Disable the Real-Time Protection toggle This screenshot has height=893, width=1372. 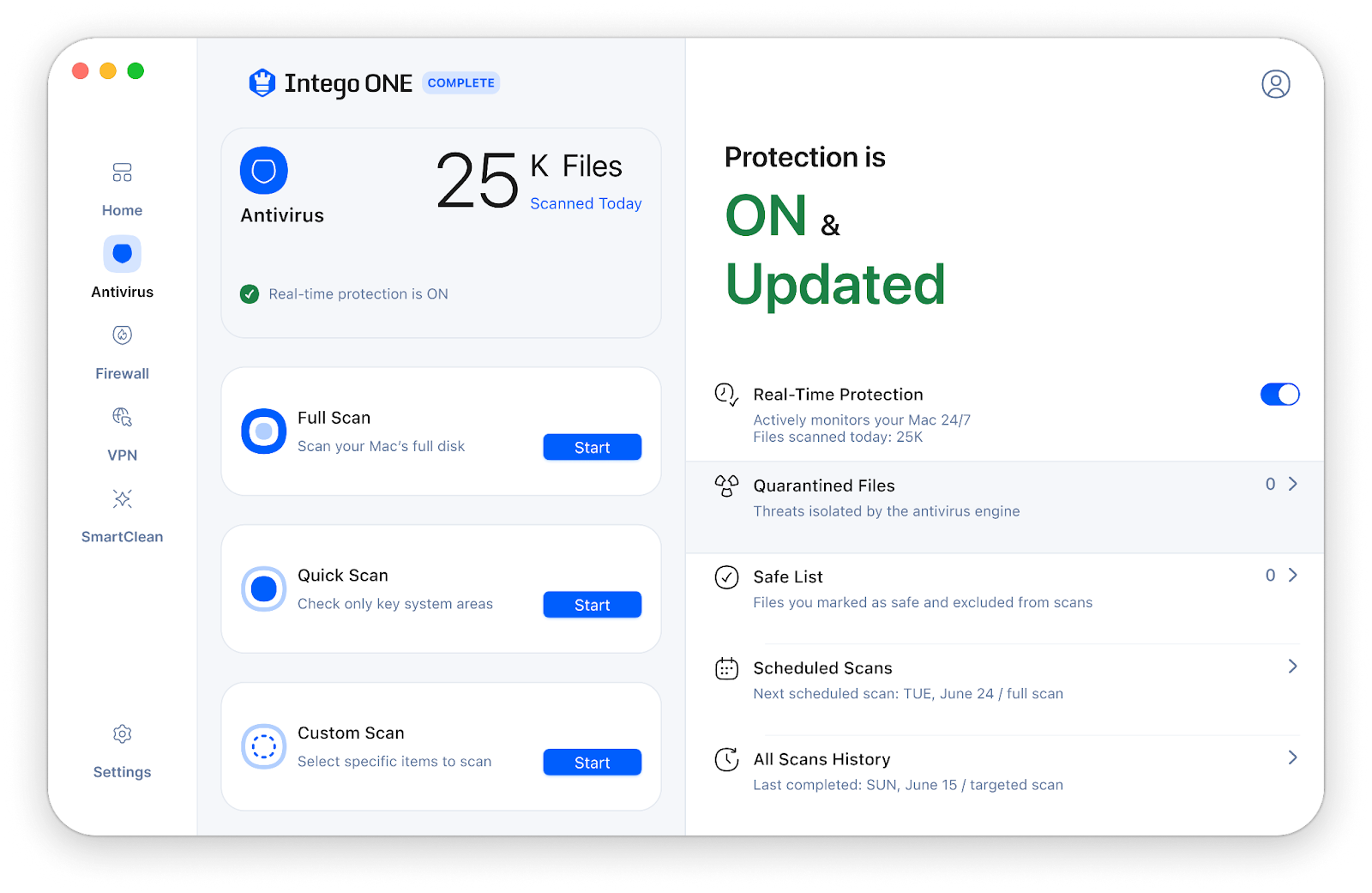pos(1279,395)
